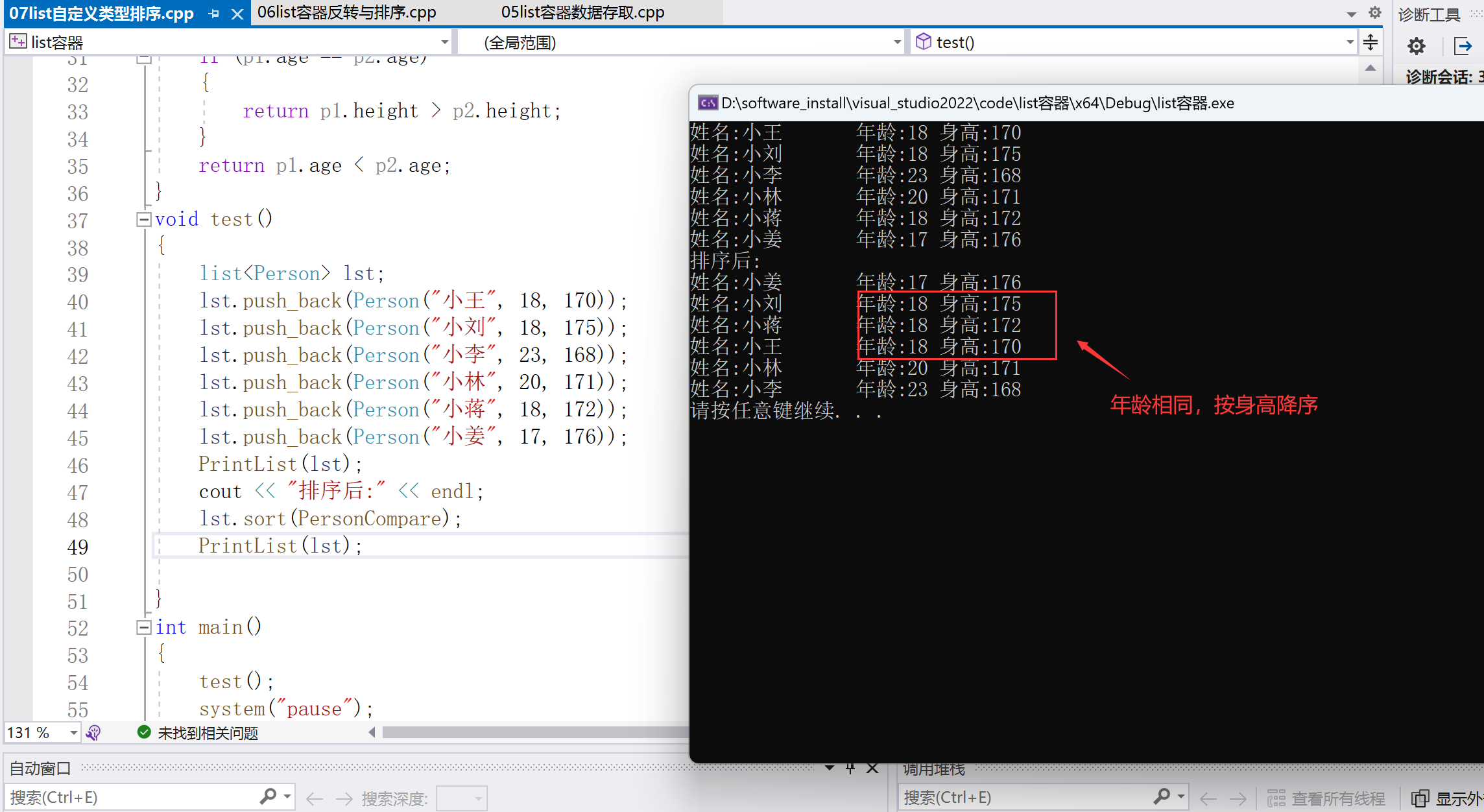Collapse the int main() function block
The width and height of the screenshot is (1484, 812).
tap(143, 628)
